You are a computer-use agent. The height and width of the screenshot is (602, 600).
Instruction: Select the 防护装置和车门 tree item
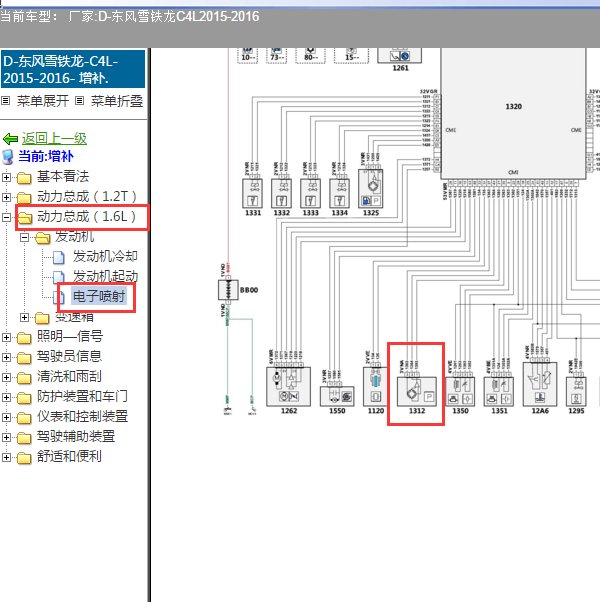click(82, 396)
